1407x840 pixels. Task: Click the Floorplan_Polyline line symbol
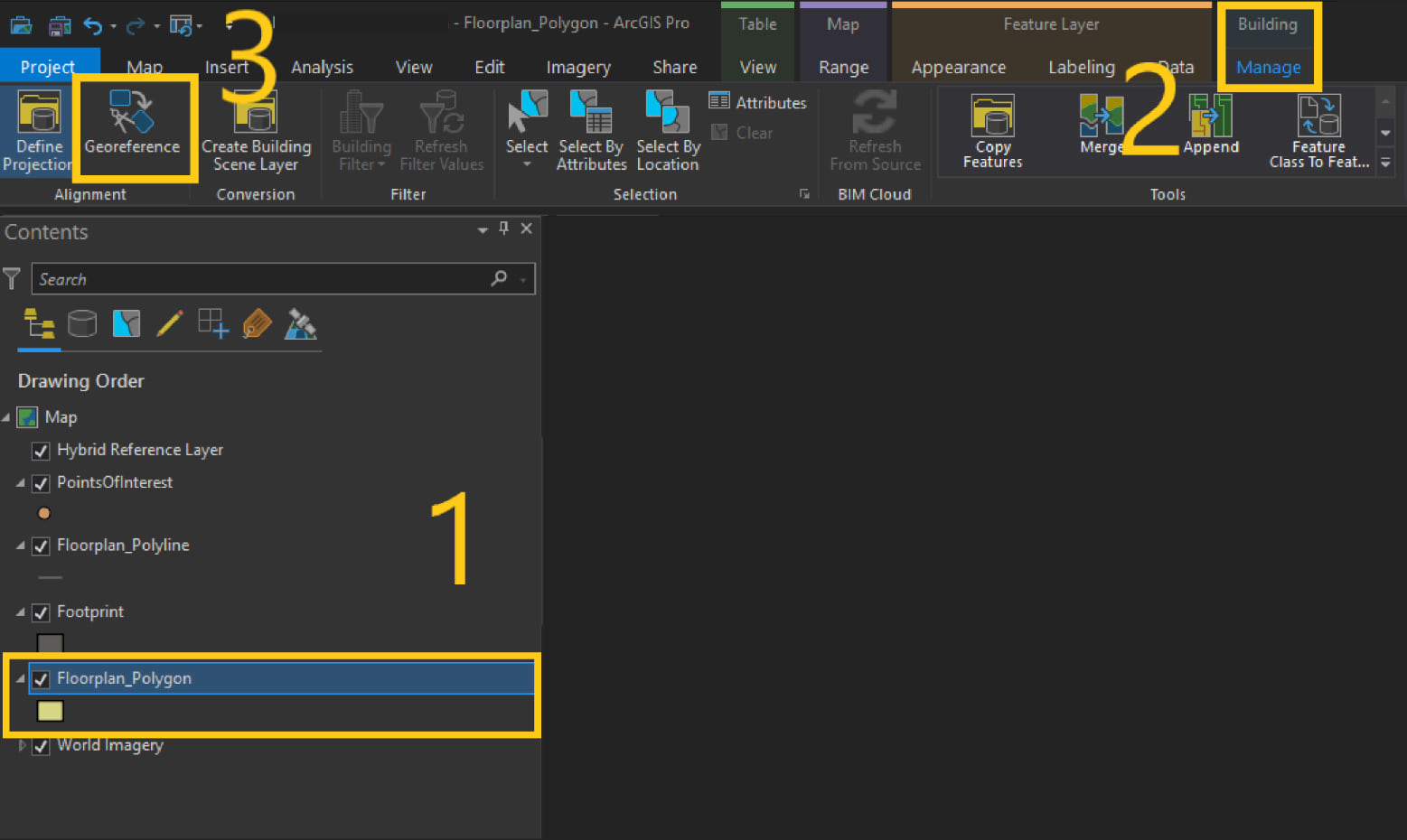point(51,577)
